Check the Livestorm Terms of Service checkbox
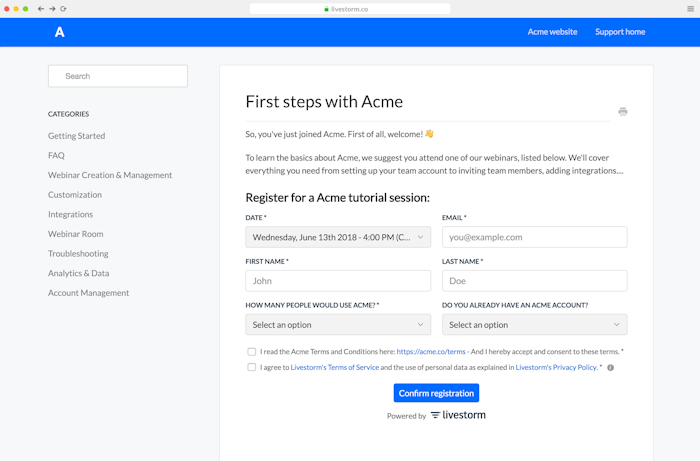The image size is (700, 461). click(252, 367)
